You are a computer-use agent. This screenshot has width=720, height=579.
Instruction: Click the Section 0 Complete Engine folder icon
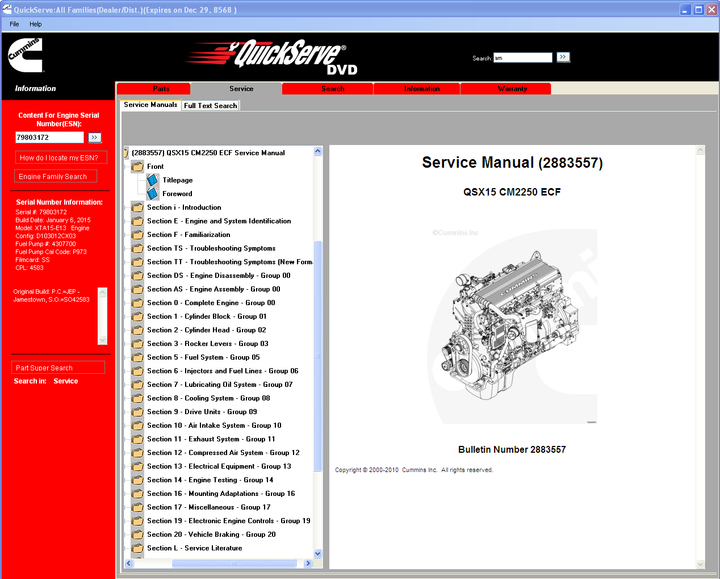(x=137, y=303)
